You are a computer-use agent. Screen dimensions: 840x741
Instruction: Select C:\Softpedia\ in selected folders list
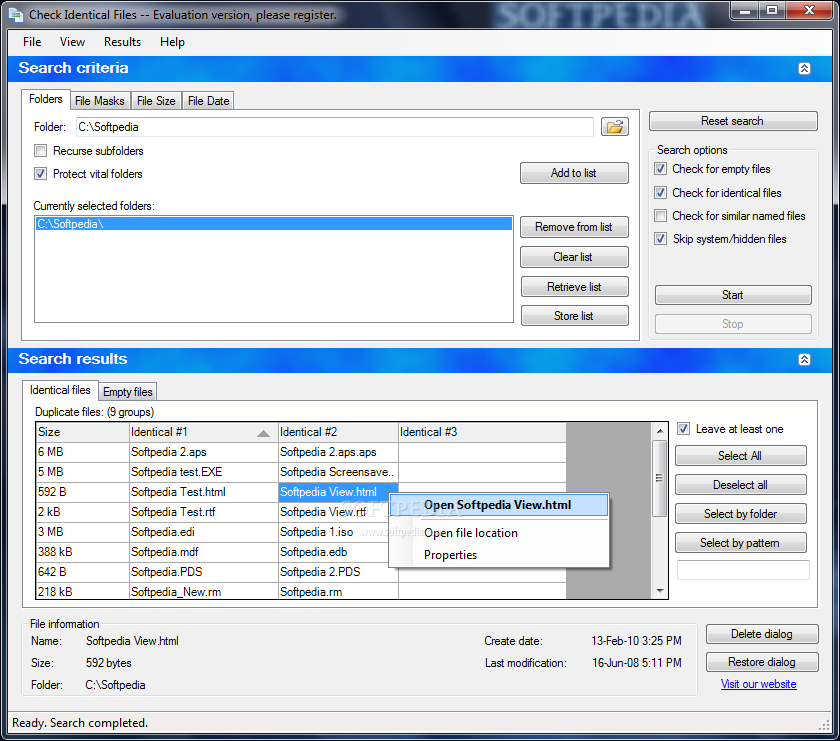pos(274,223)
